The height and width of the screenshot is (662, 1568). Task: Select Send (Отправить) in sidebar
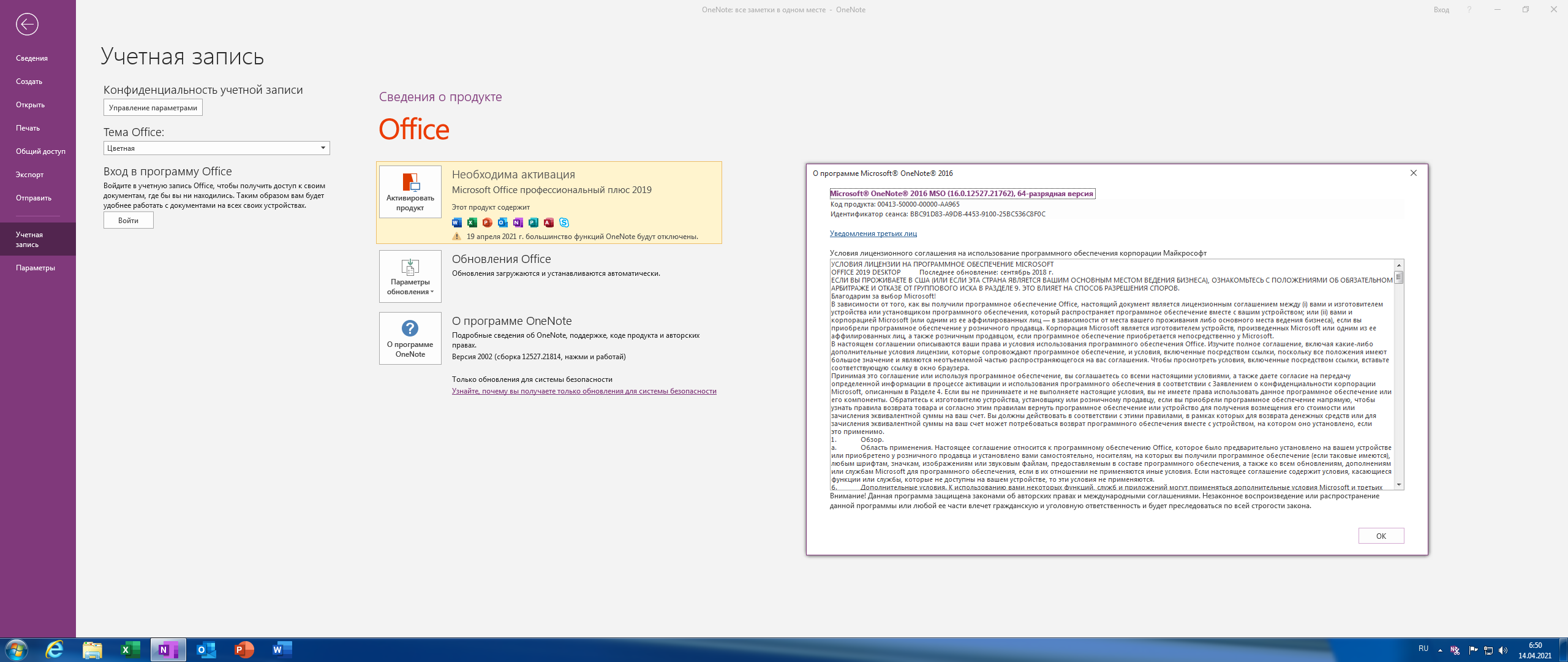click(38, 198)
